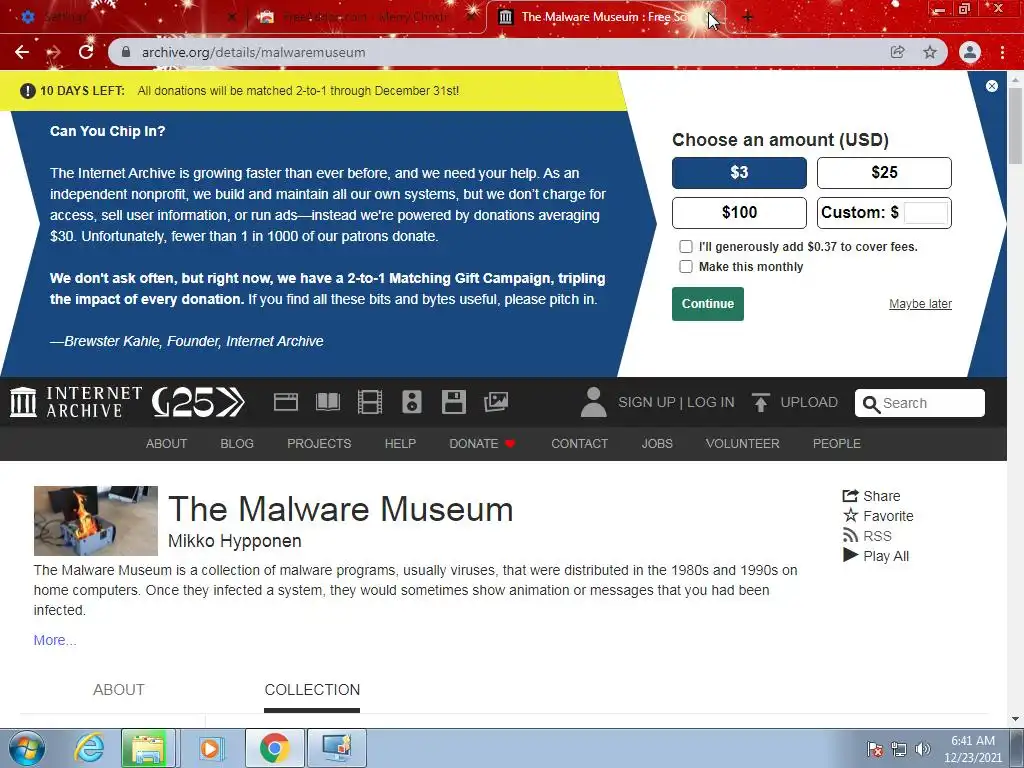Click the magnifier icon in search box
The image size is (1024, 768).
(871, 404)
